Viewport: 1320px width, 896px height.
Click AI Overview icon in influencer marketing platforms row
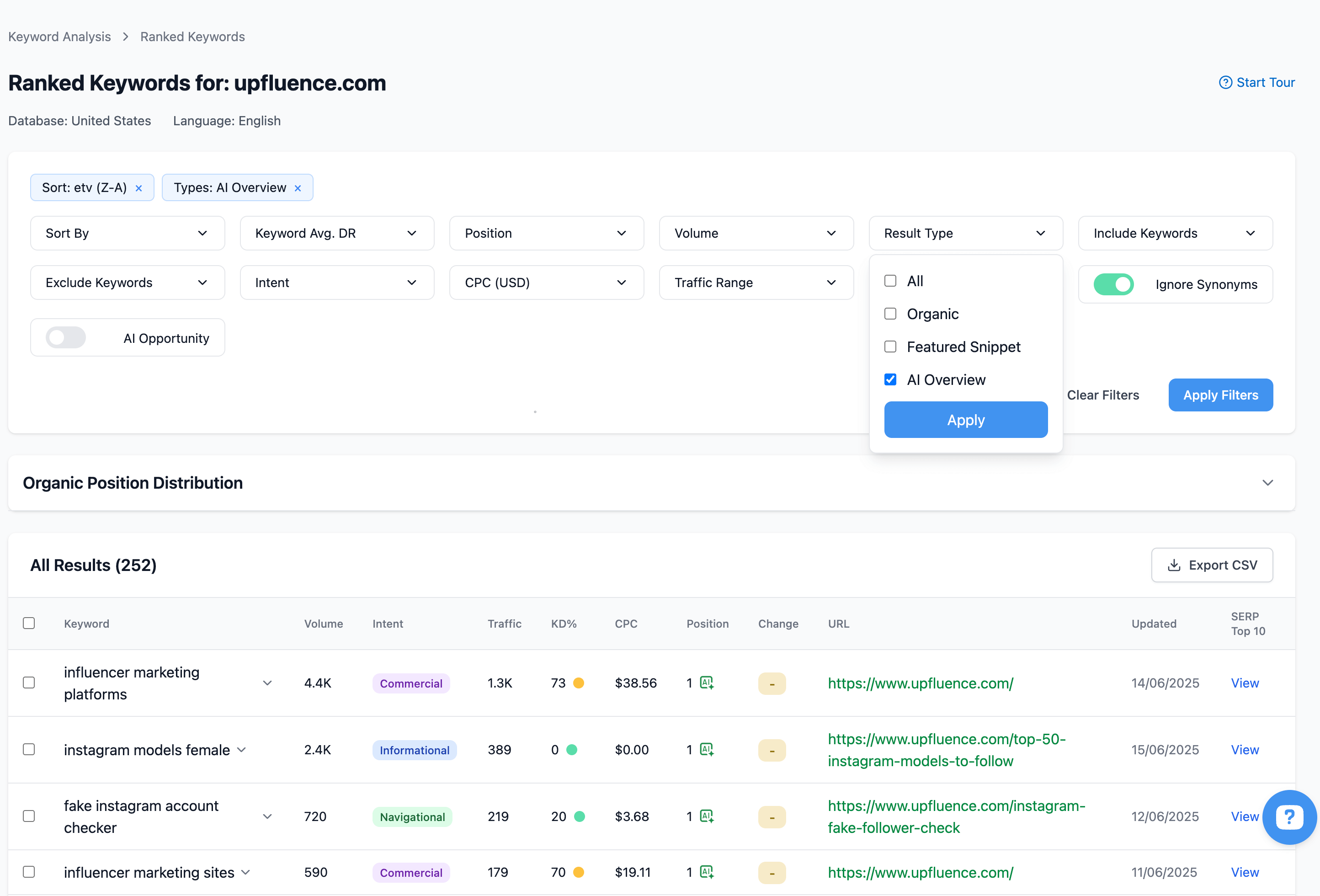707,683
